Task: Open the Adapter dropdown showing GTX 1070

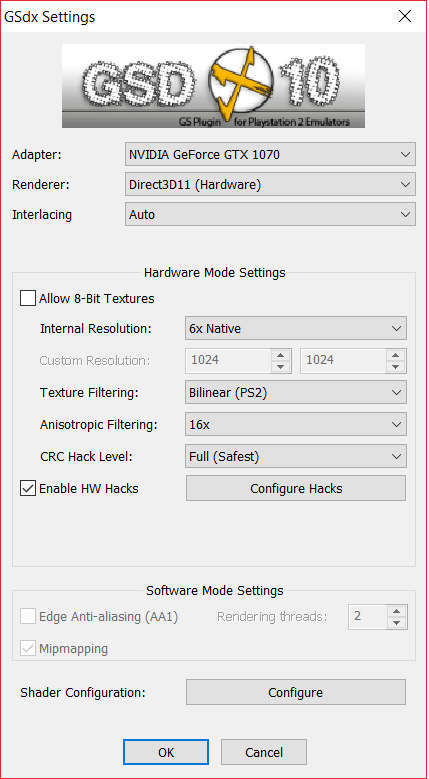Action: (x=270, y=155)
